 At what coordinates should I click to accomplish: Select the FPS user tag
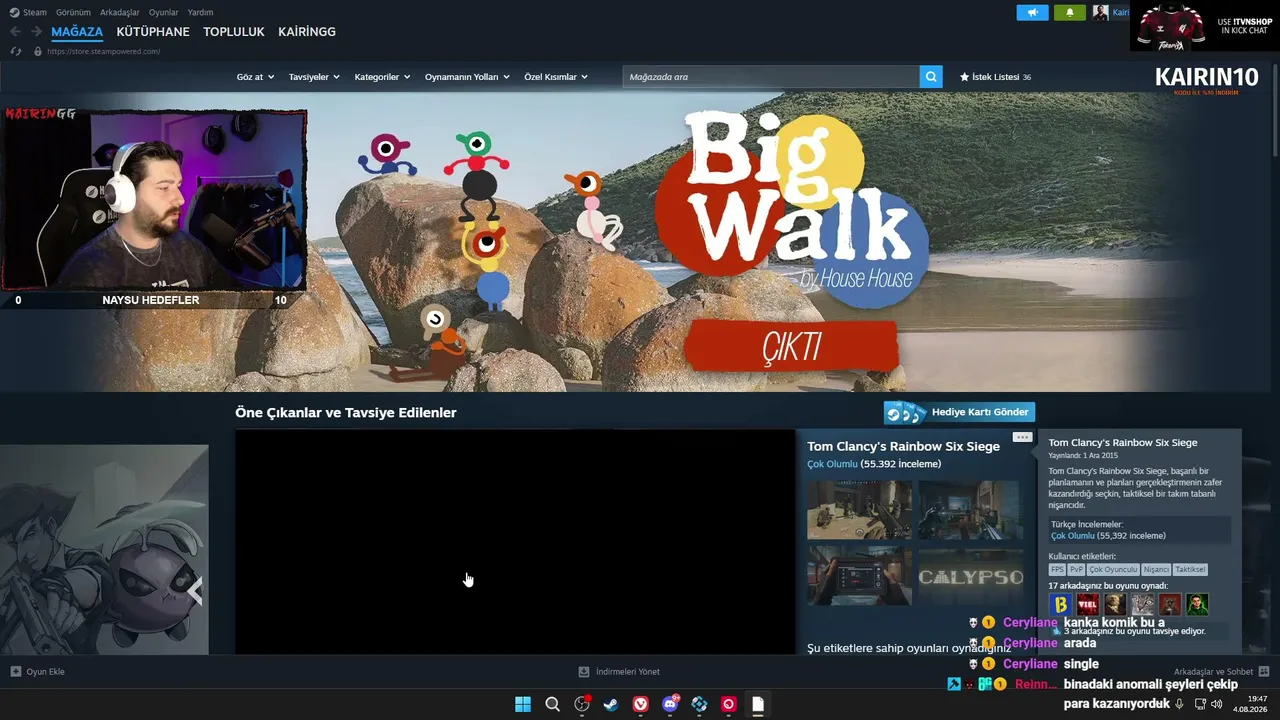point(1057,569)
